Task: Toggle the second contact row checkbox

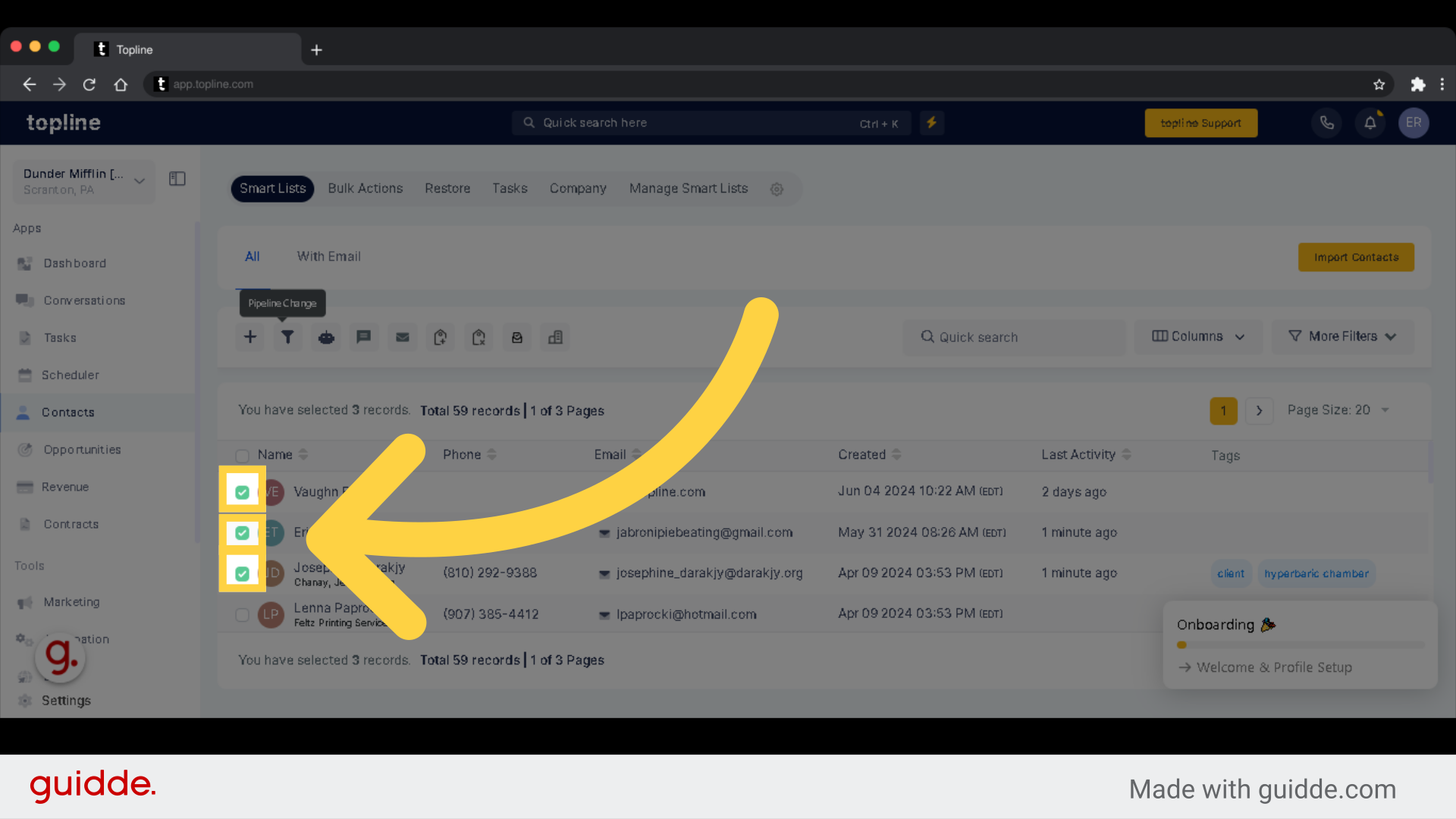Action: click(242, 532)
